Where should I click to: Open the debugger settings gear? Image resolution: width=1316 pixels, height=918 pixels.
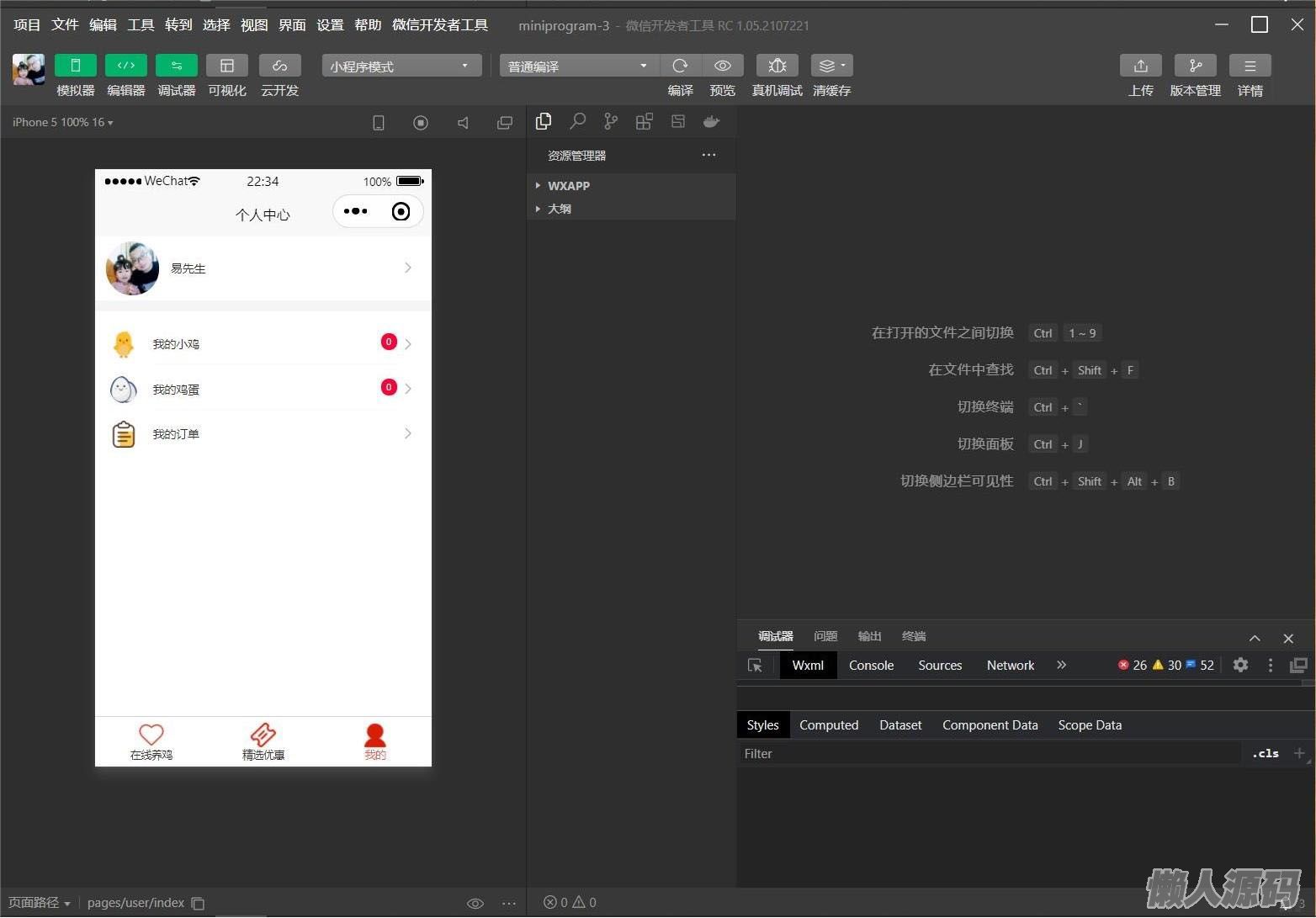pyautogui.click(x=1240, y=665)
